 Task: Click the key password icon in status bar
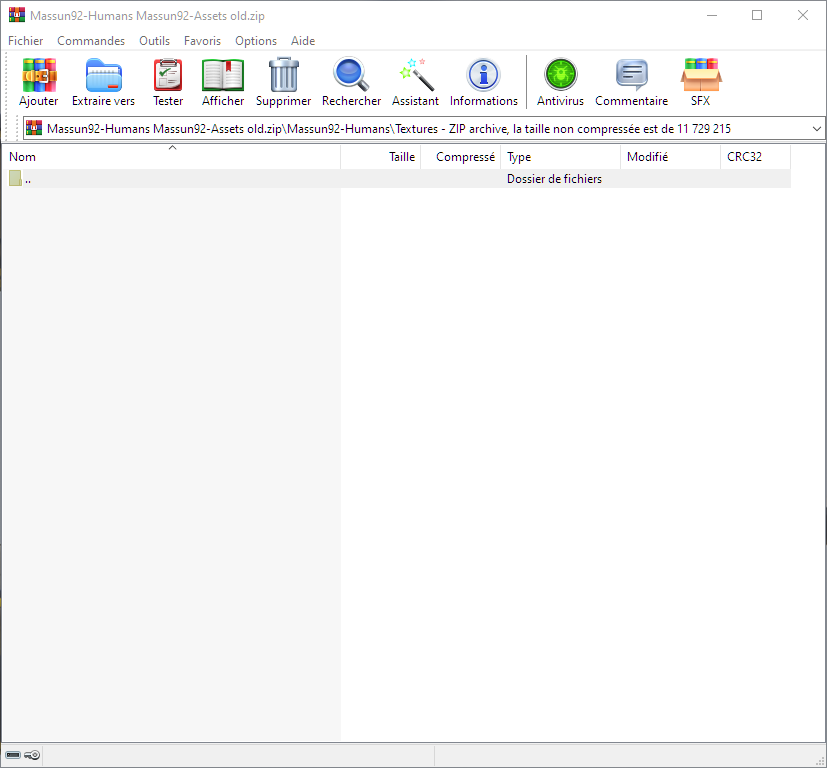tap(32, 755)
